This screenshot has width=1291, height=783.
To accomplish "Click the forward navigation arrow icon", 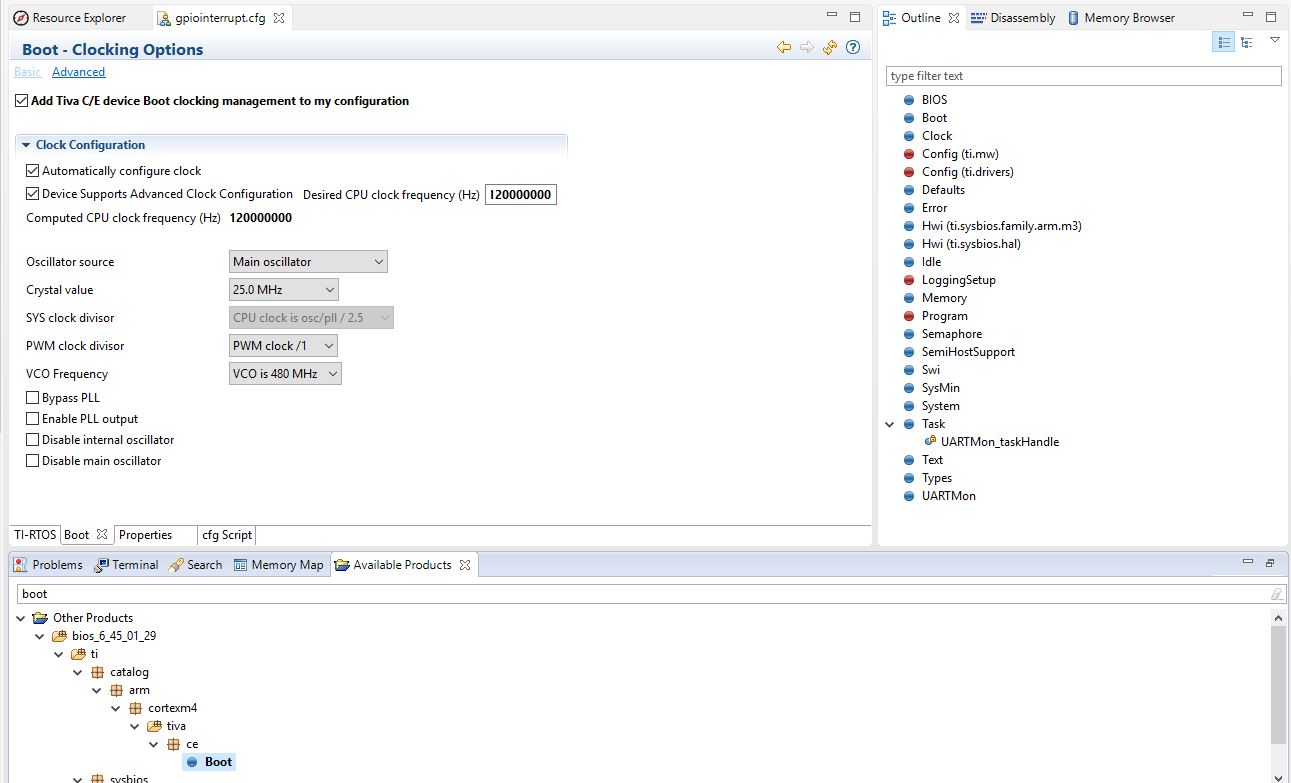I will click(x=807, y=48).
